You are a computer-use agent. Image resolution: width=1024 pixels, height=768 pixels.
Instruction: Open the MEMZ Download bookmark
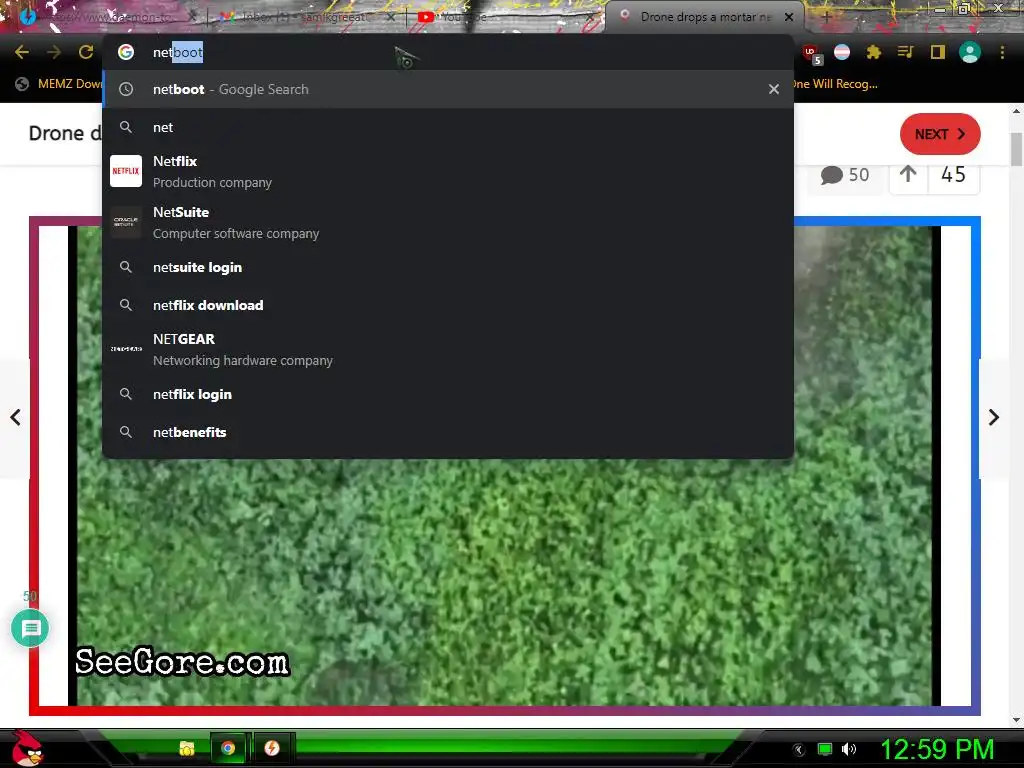point(59,84)
